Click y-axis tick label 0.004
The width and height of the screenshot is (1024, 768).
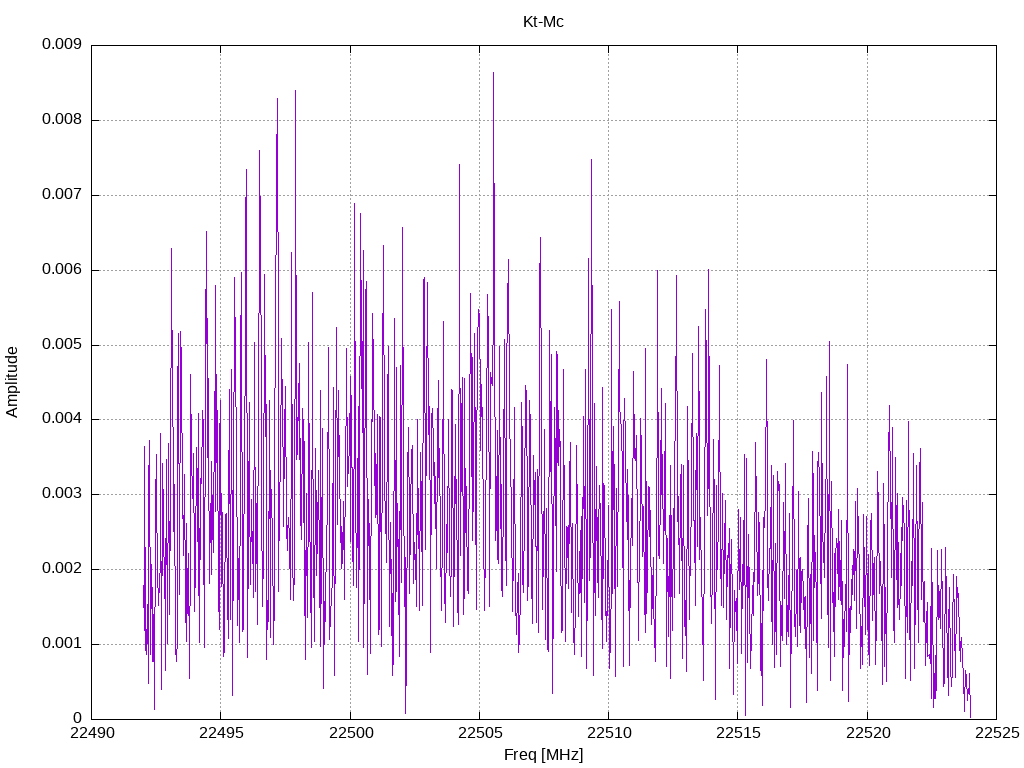(x=62, y=419)
